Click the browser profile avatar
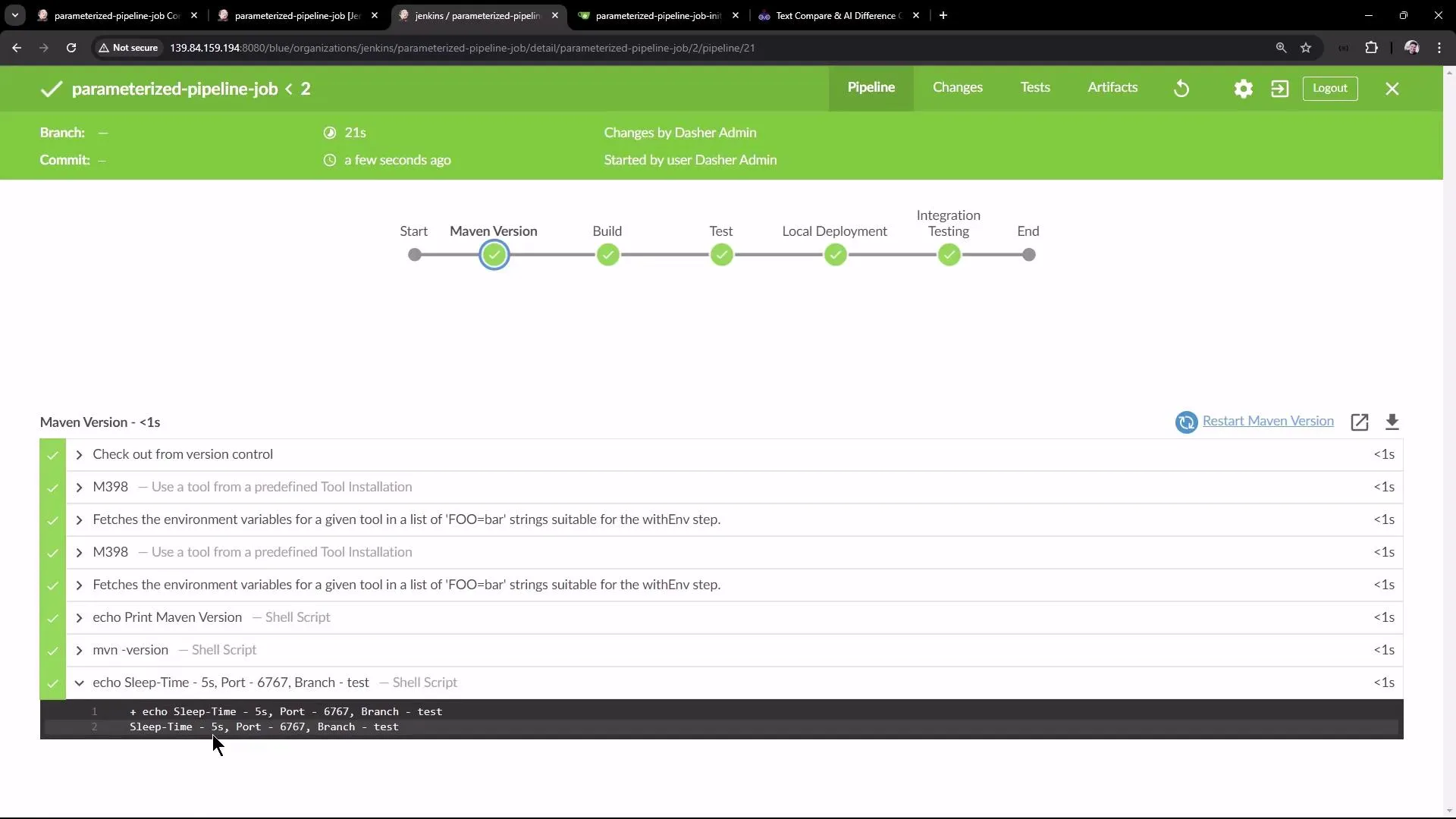Image resolution: width=1456 pixels, height=819 pixels. pos(1411,47)
